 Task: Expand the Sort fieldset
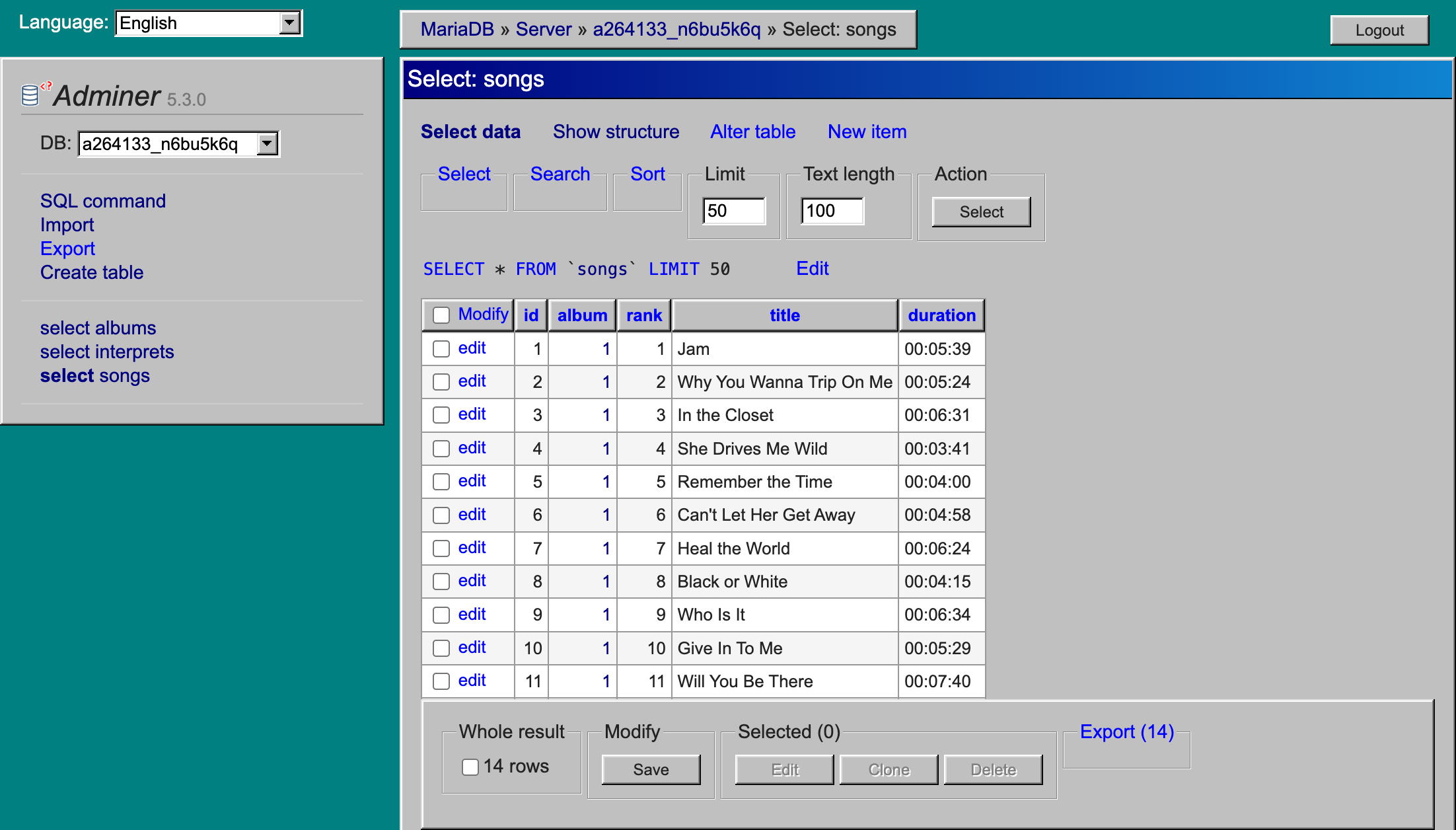[x=647, y=174]
